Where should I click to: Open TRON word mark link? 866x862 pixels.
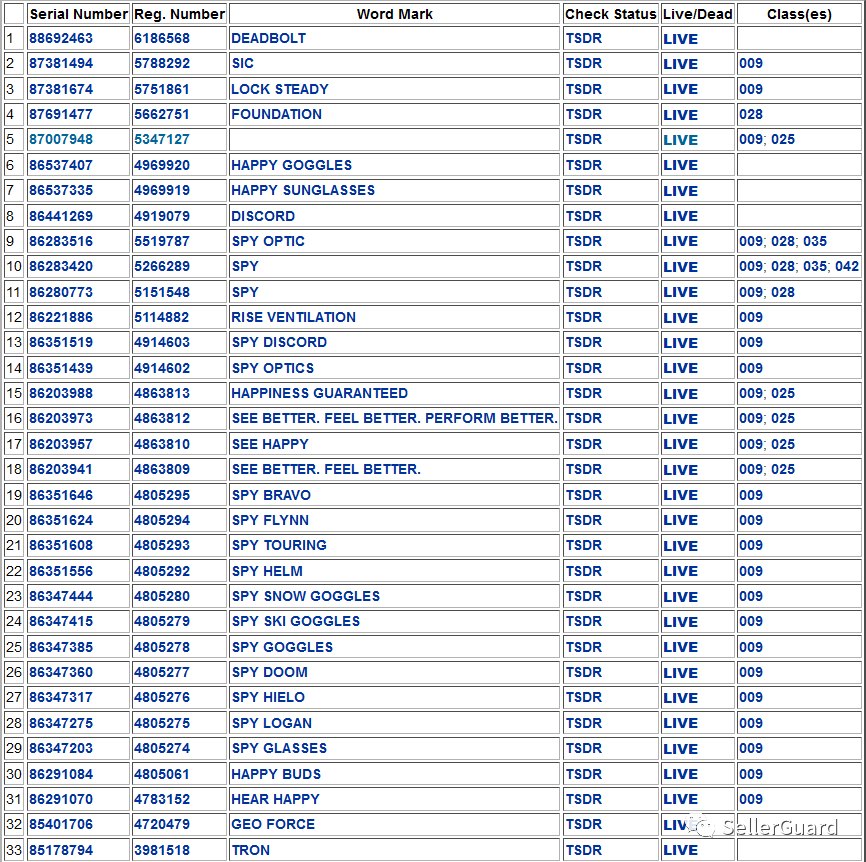tap(250, 850)
